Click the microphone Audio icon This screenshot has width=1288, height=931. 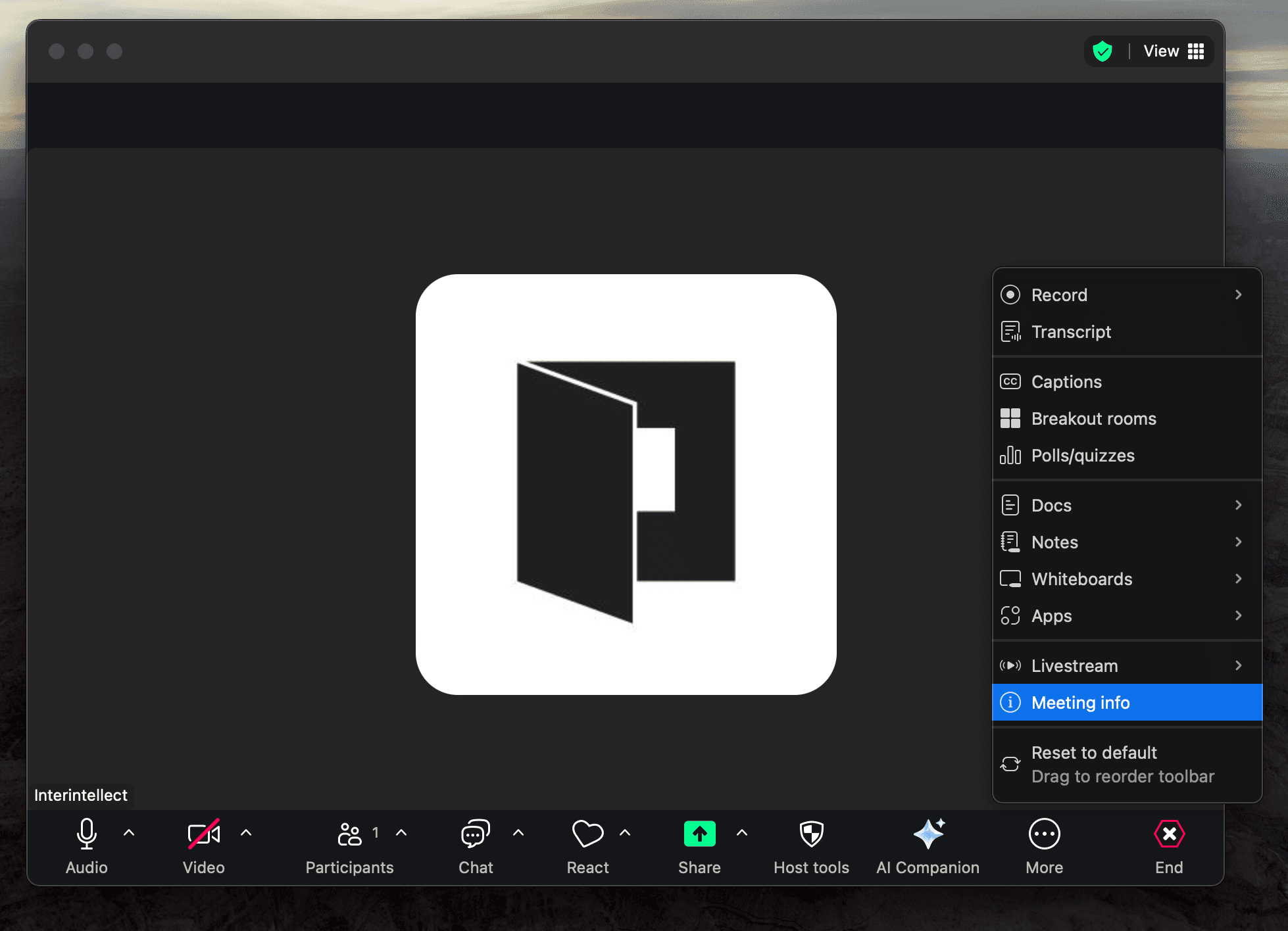click(x=86, y=834)
